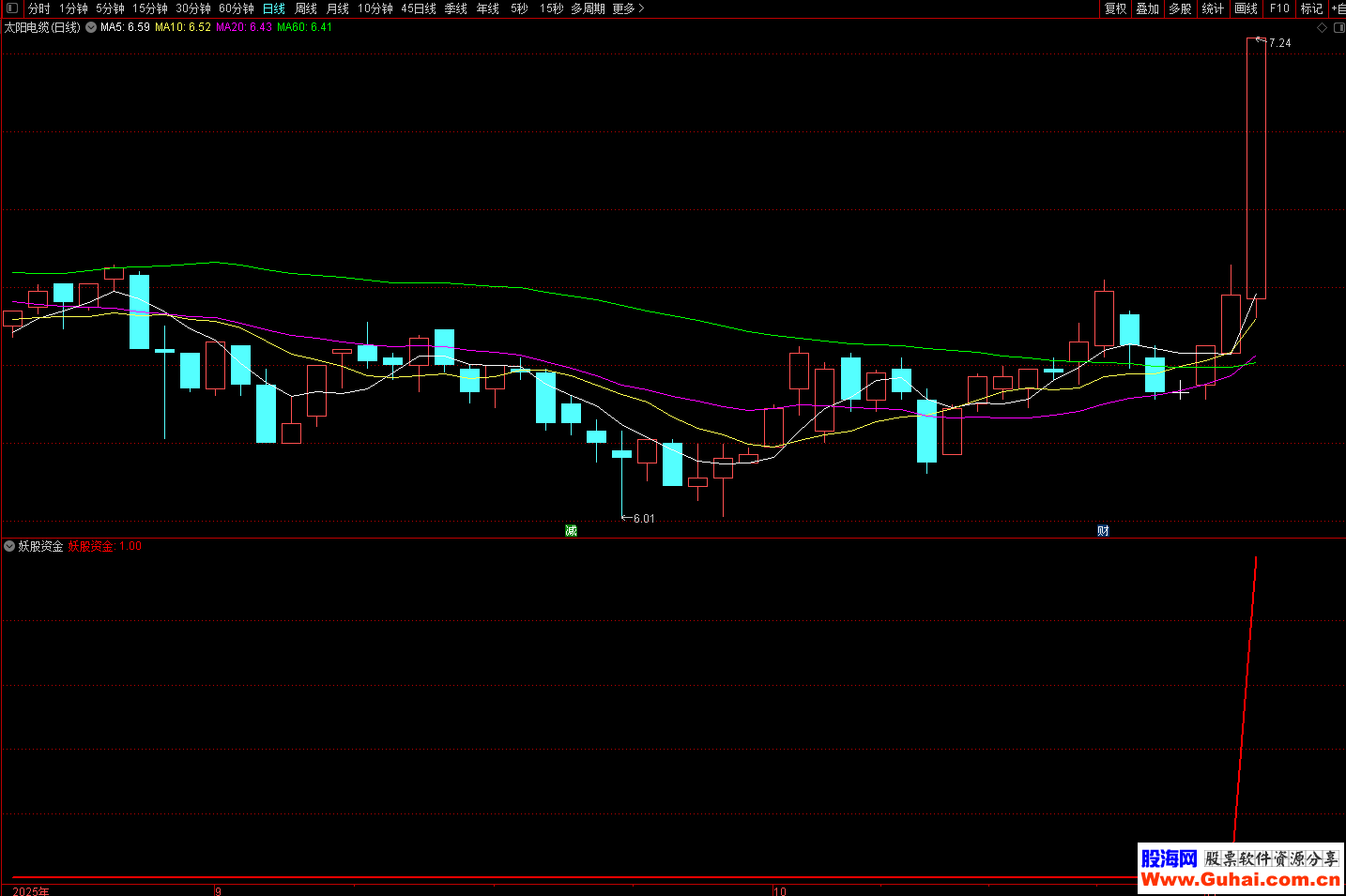Select the 周线 weekly chart tab

click(306, 8)
